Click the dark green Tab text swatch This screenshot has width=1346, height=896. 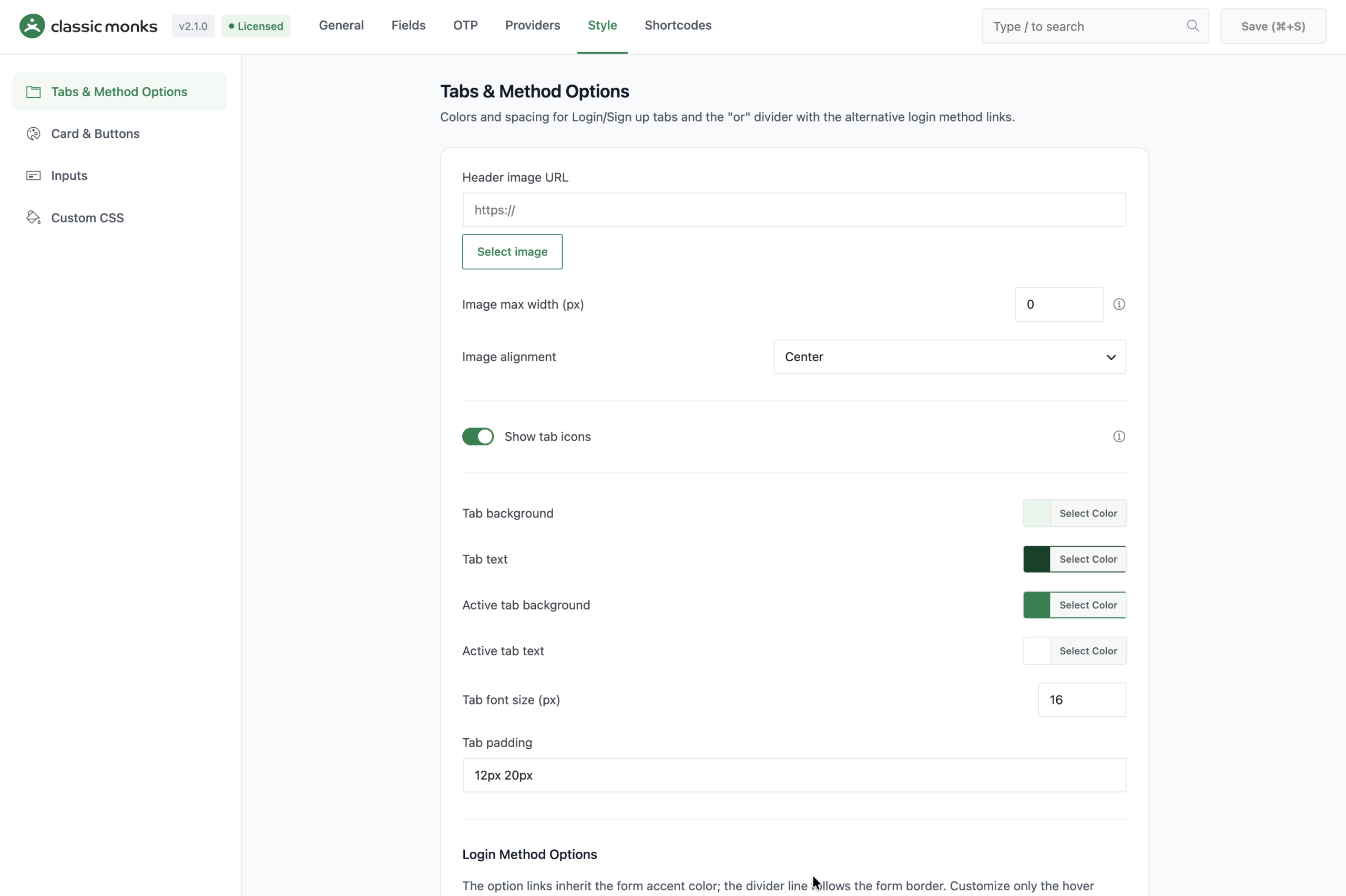pos(1036,559)
